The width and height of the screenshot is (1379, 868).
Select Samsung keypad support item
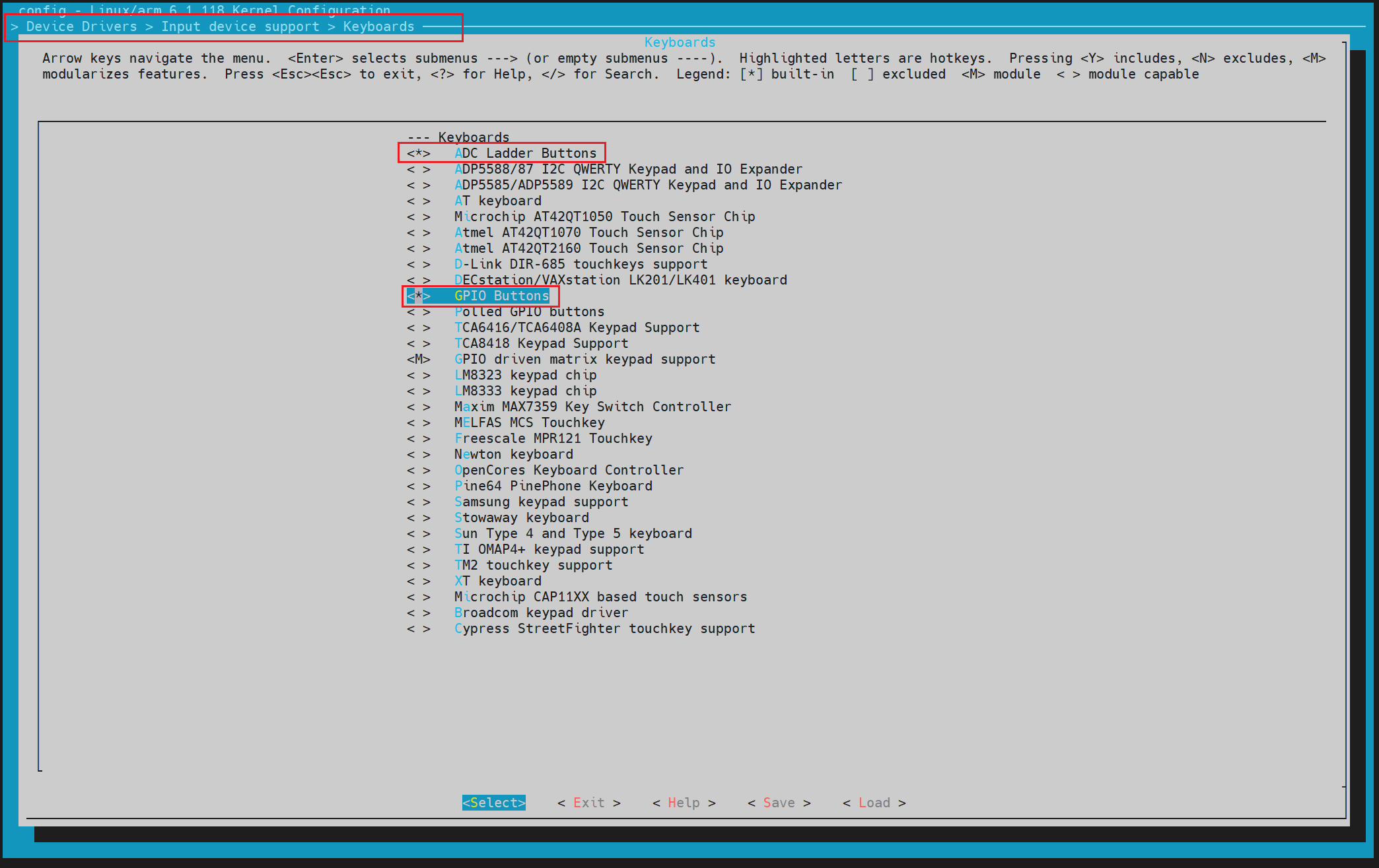[541, 502]
